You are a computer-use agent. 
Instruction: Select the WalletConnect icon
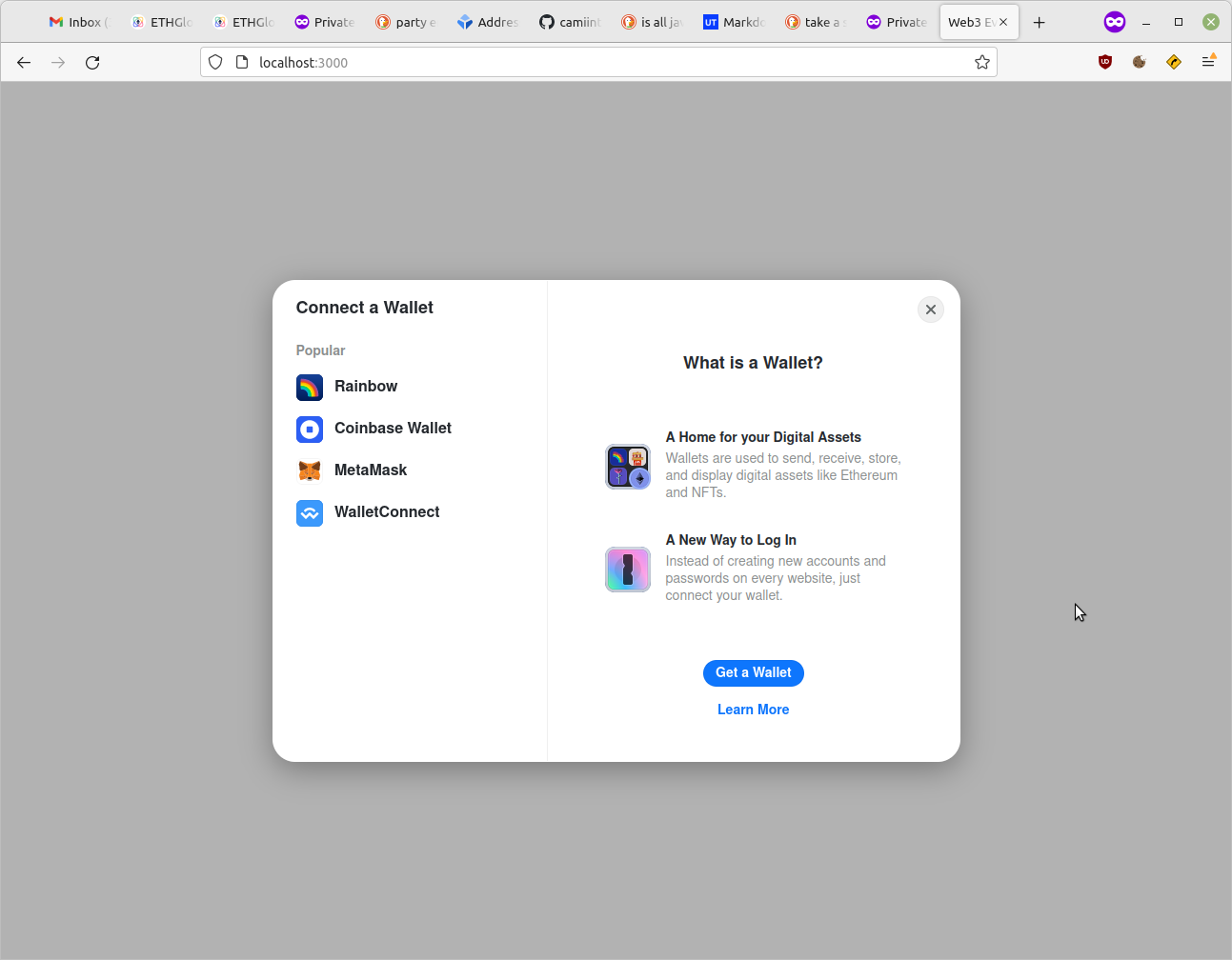(x=310, y=512)
